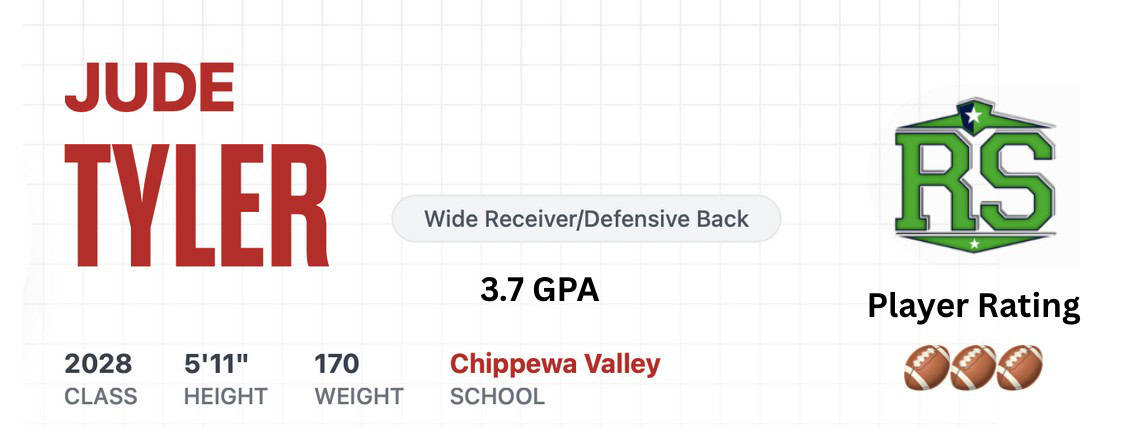The width and height of the screenshot is (1148, 434).
Task: Click the first name JUDE
Action: [x=150, y=87]
